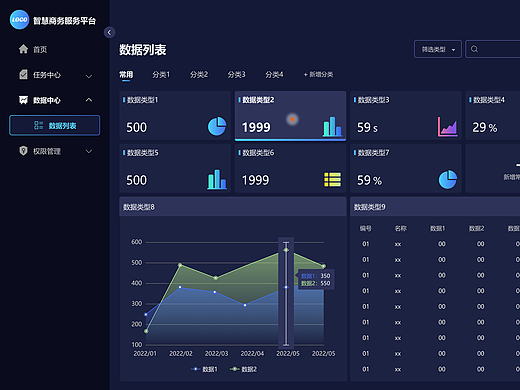This screenshot has height=390, width=520.
Task: Click the 数据类型8 panel header
Action: [x=233, y=207]
